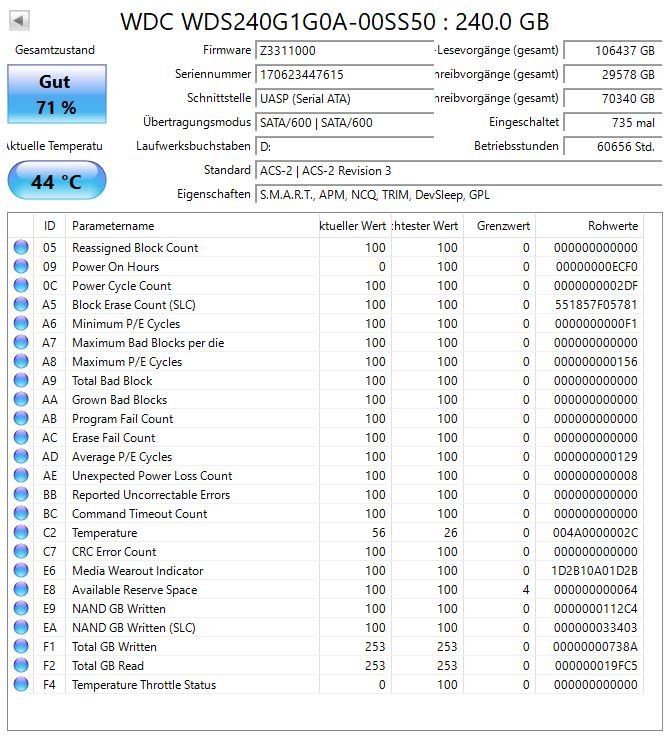Click threshold value 4 in Available Reserve Space row

click(526, 589)
